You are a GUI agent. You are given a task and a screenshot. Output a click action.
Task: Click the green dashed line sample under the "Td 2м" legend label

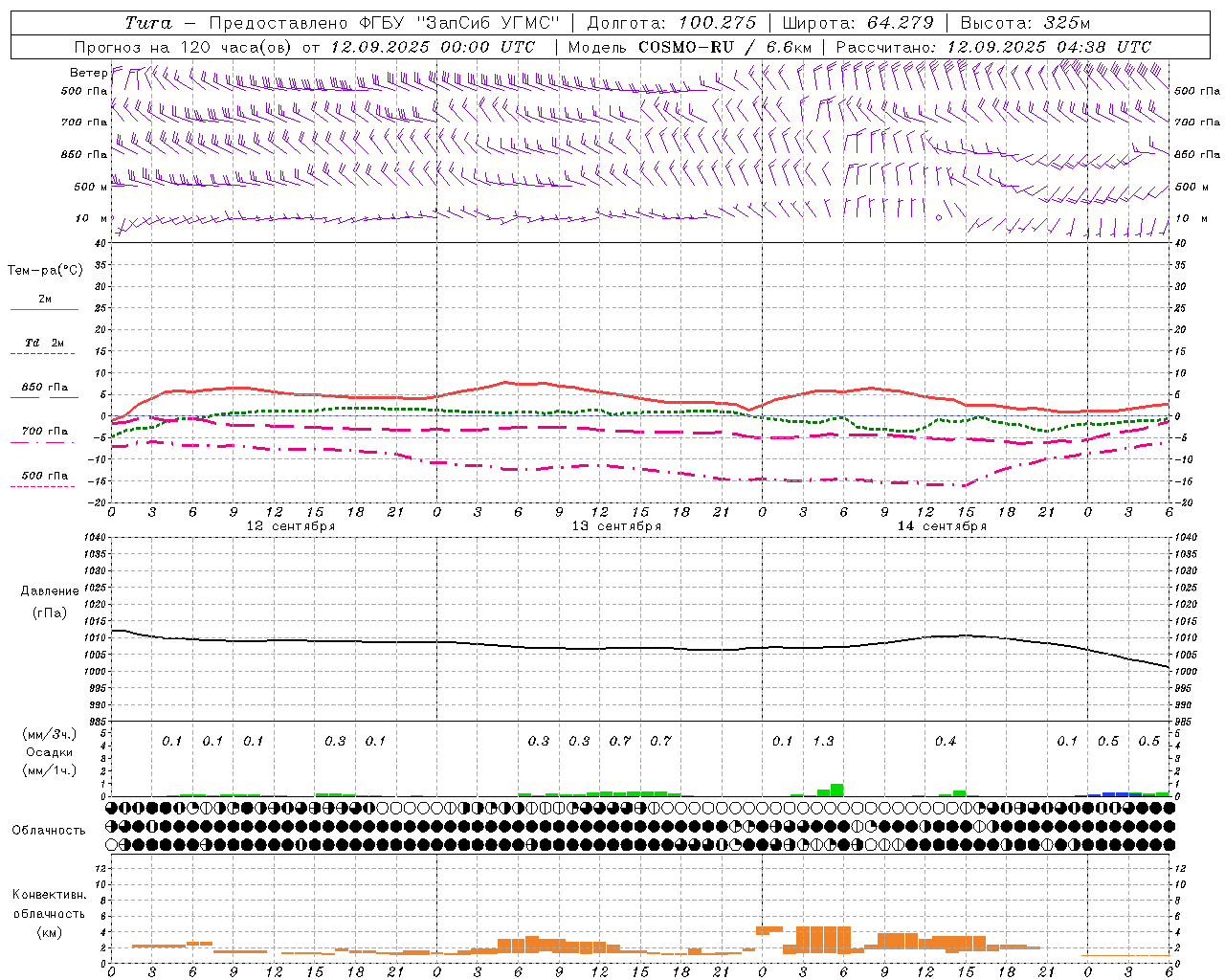[x=42, y=353]
